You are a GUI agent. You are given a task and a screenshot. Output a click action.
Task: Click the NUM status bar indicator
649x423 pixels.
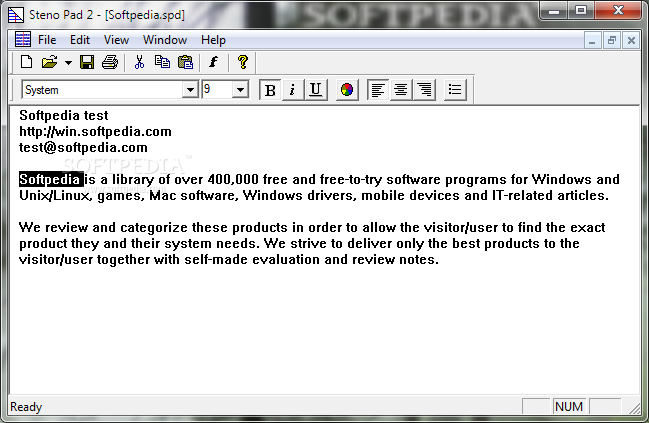click(569, 406)
